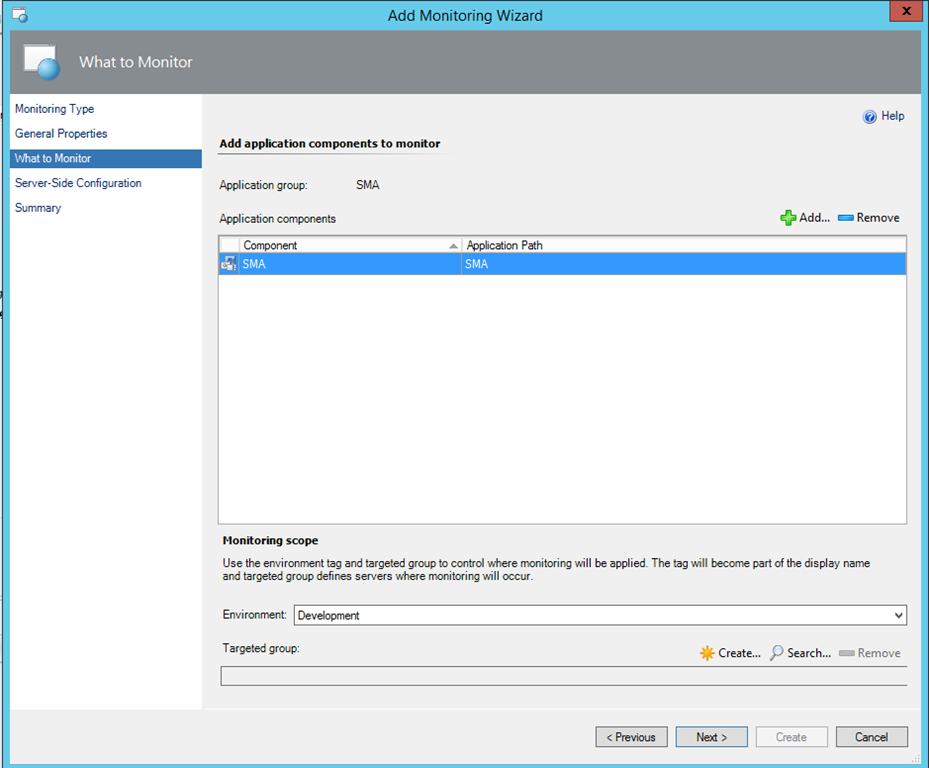Open the Environment dropdown

tap(898, 616)
